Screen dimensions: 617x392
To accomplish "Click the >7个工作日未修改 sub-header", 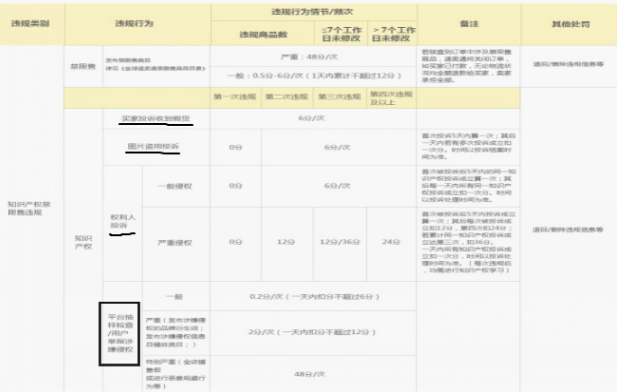I will point(393,34).
